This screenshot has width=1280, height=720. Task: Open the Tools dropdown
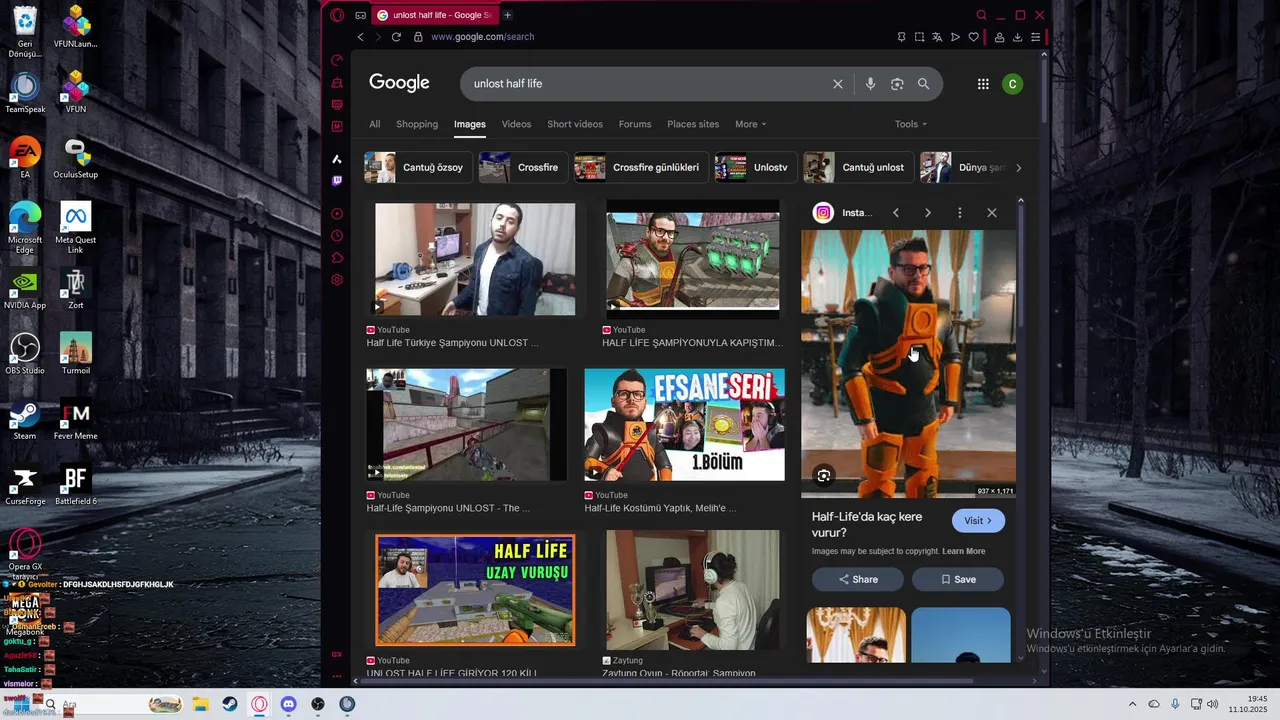[x=910, y=124]
